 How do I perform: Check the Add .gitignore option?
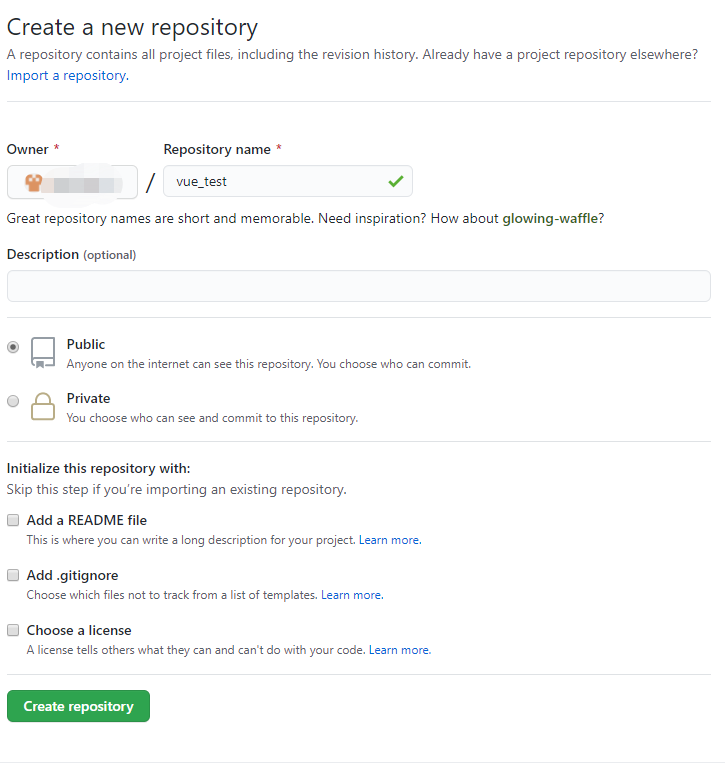(x=13, y=575)
